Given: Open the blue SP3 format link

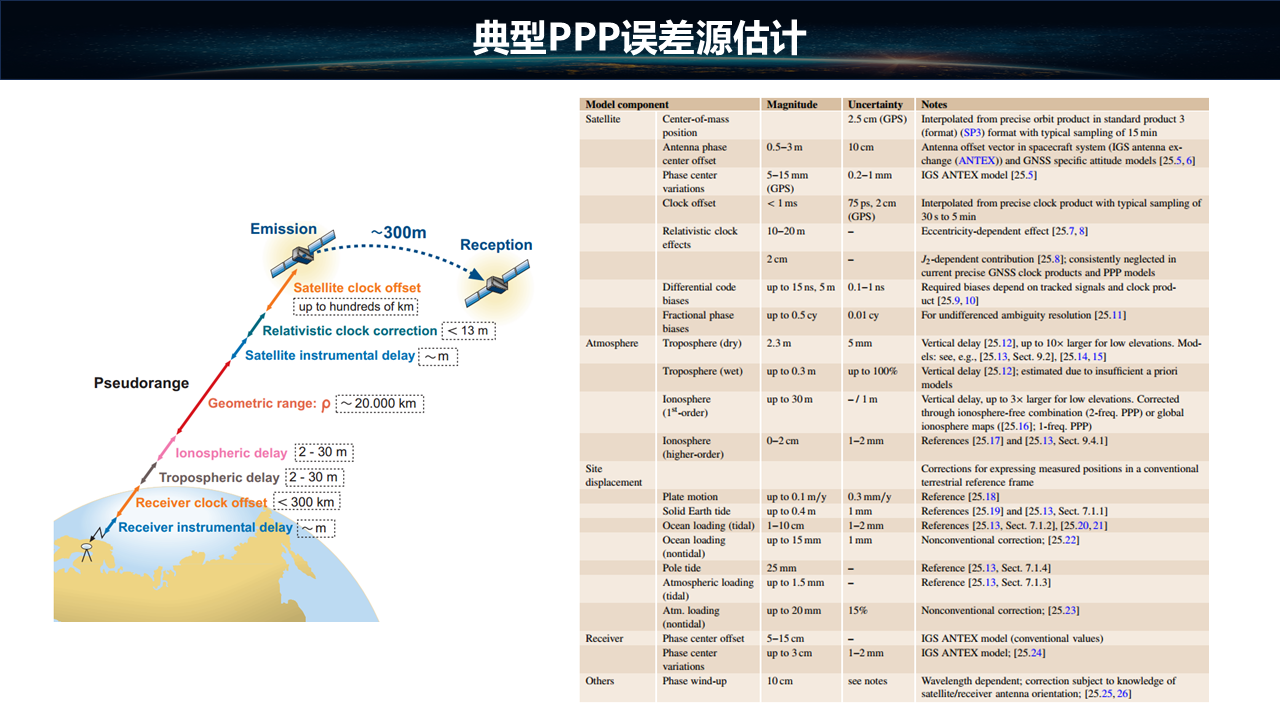Looking at the screenshot, I should point(972,132).
